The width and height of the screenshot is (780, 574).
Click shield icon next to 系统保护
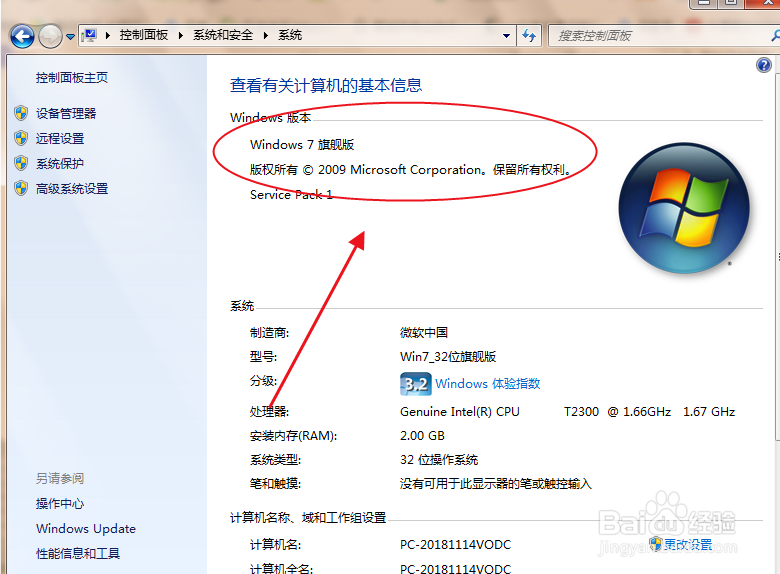[21, 163]
